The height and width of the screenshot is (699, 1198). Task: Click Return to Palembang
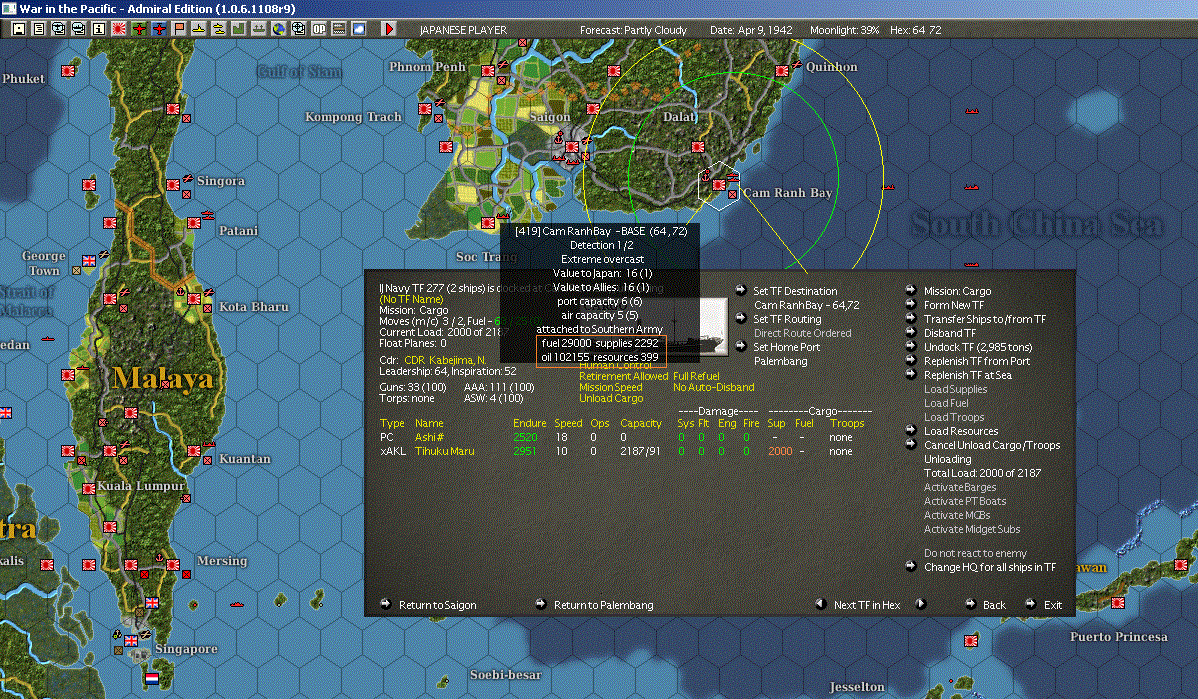coord(603,605)
